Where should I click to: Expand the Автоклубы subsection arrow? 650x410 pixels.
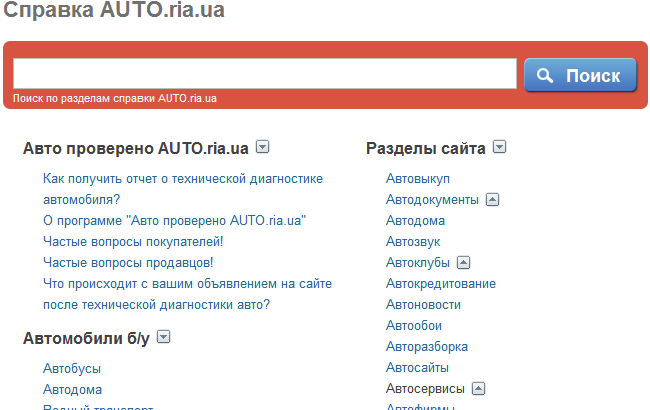[463, 263]
